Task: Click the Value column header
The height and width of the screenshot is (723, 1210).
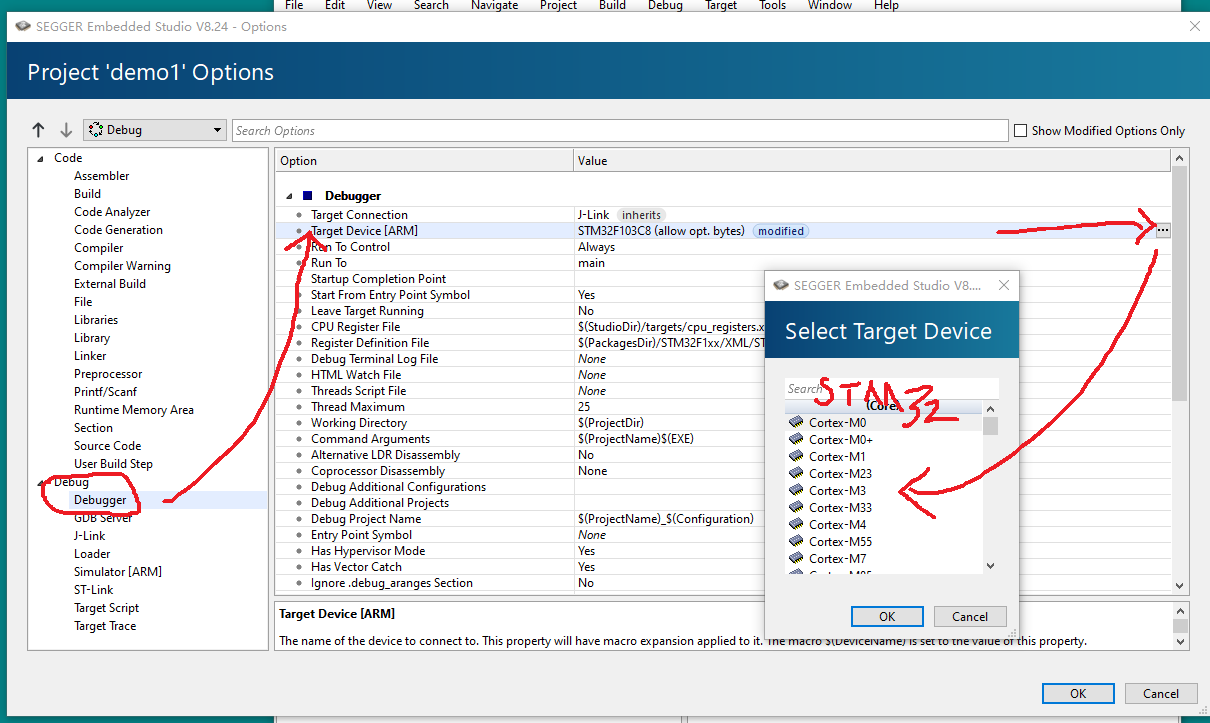Action: coord(872,160)
